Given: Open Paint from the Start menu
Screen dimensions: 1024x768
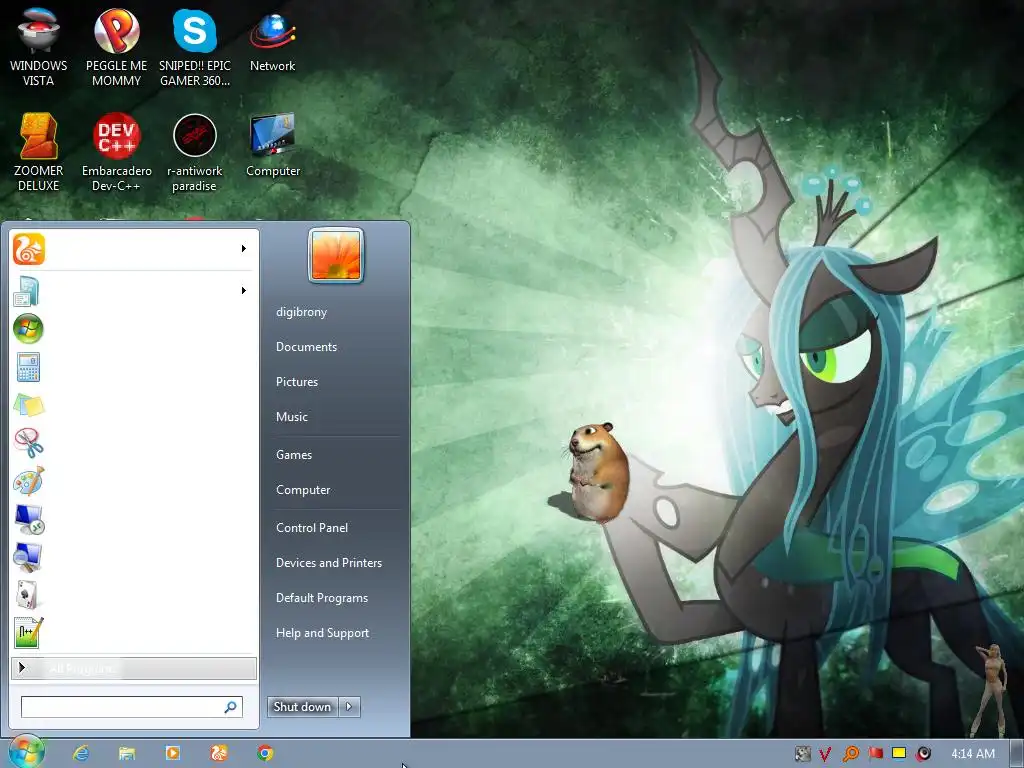Looking at the screenshot, I should (x=134, y=481).
